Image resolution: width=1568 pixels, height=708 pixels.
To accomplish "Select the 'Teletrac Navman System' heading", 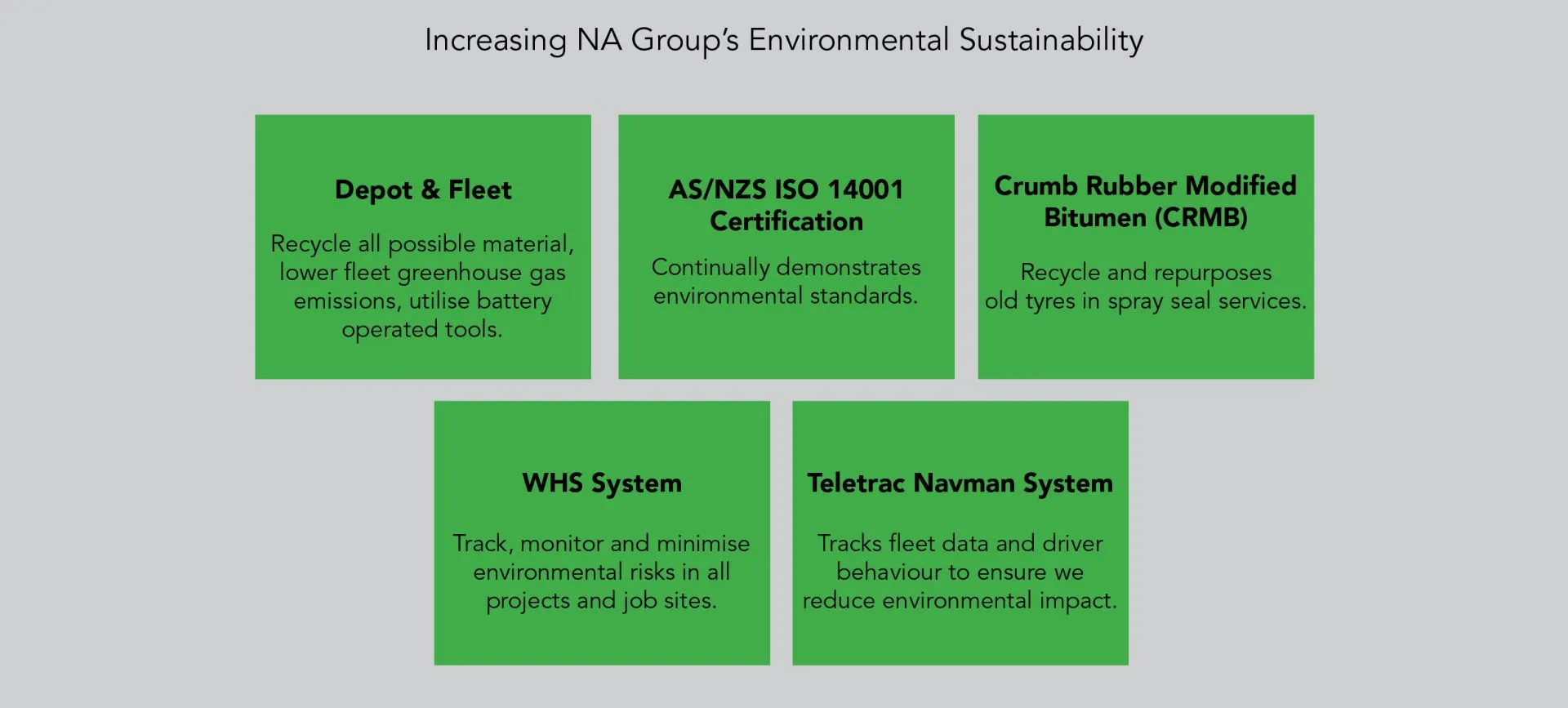I will click(x=960, y=483).
